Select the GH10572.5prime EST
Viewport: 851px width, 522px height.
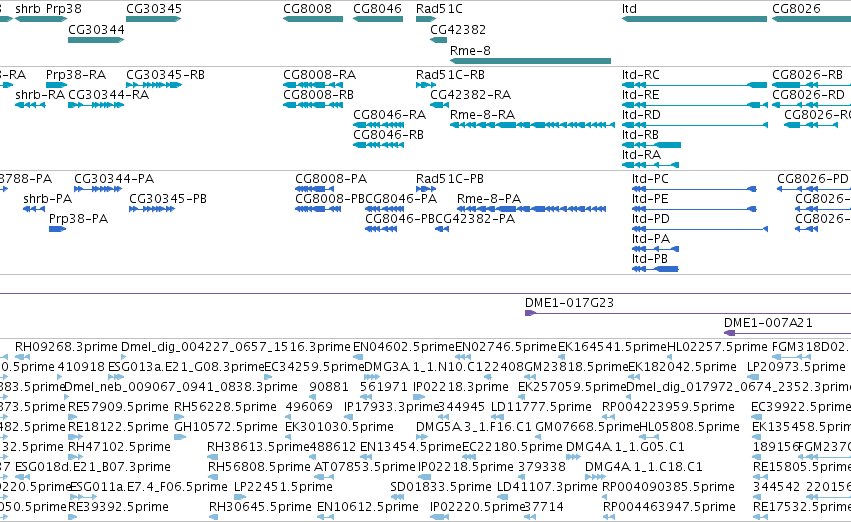pos(179,437)
